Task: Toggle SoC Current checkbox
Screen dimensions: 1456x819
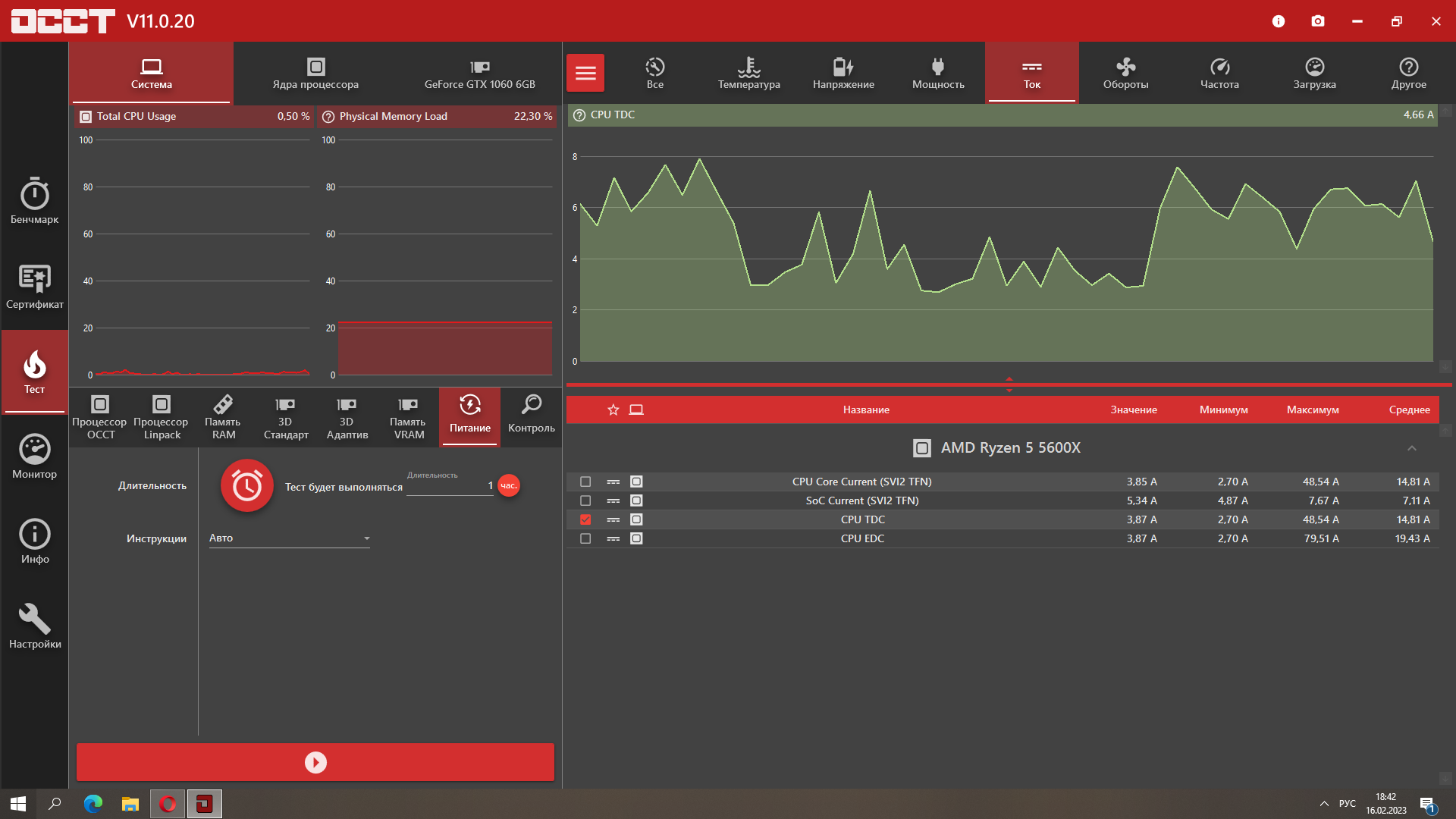Action: click(585, 500)
